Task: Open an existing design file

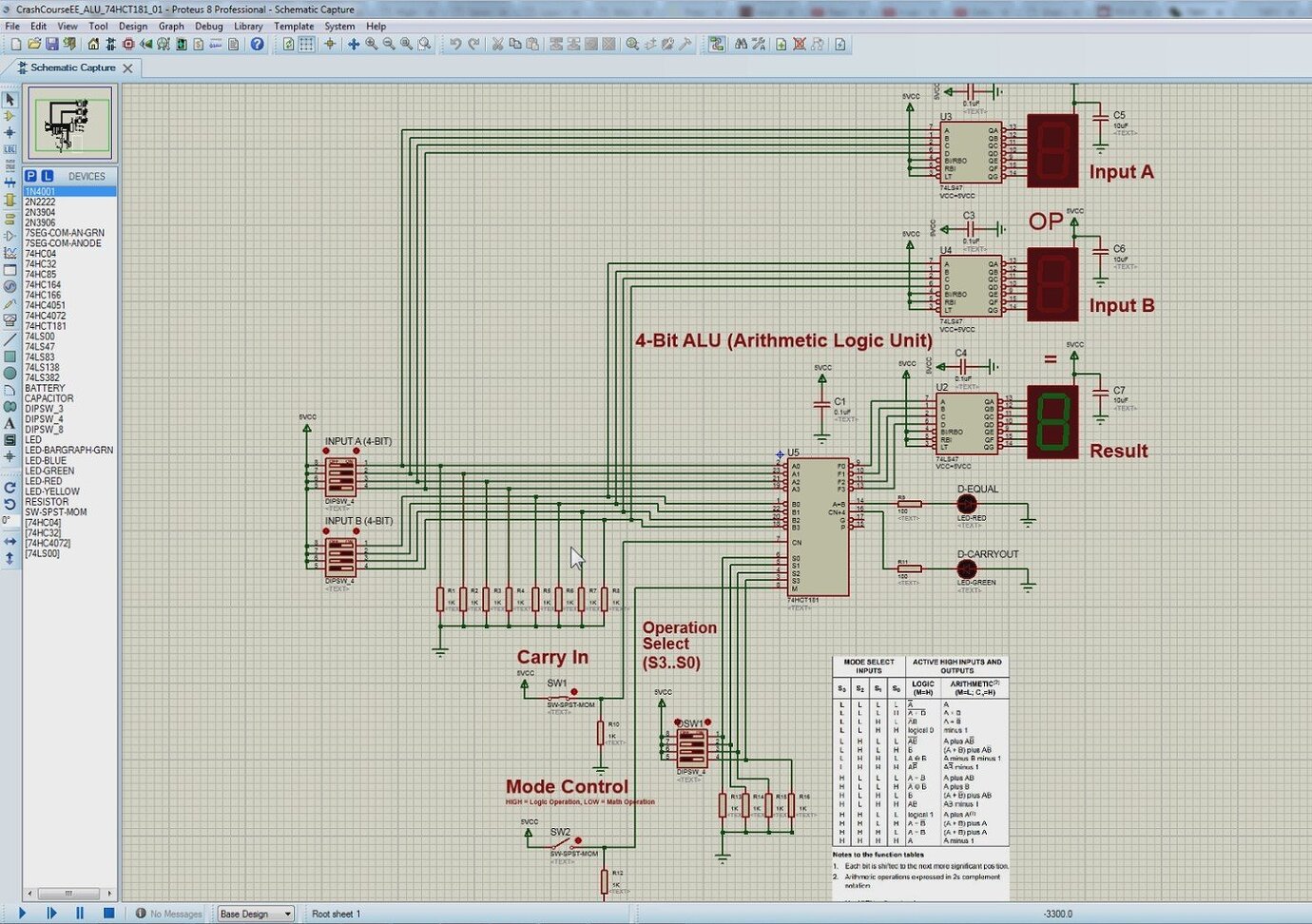Action: [33, 44]
